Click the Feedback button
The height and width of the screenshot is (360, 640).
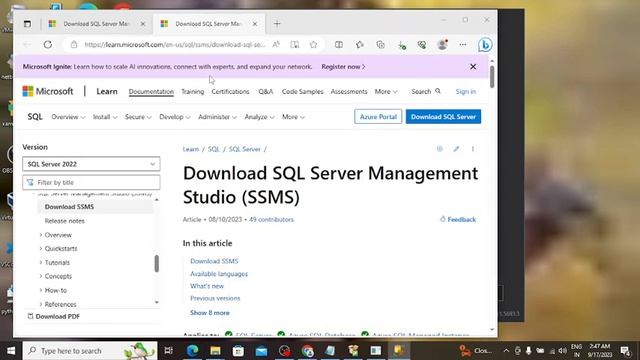pos(458,219)
